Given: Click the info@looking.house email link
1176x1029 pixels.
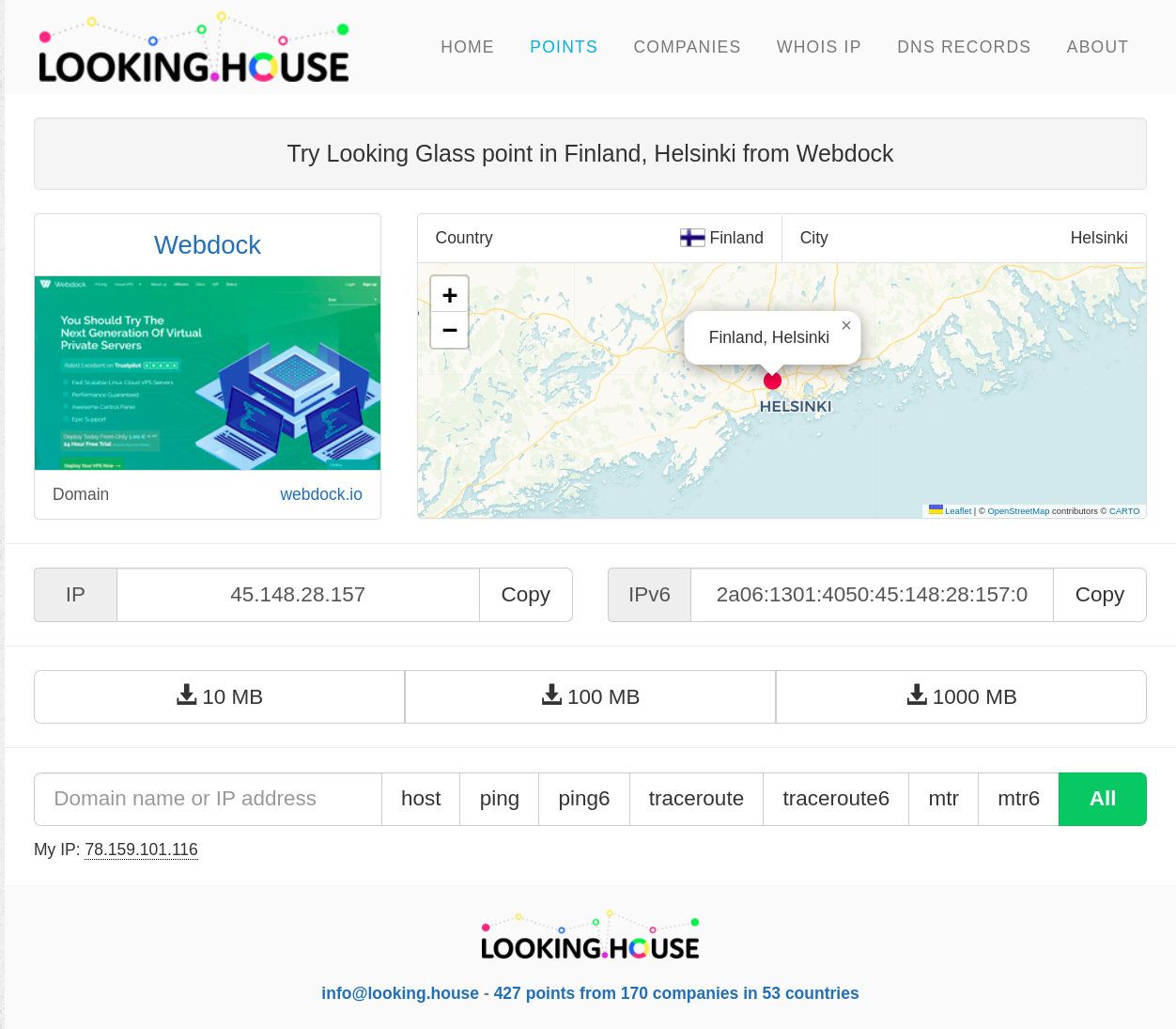Looking at the screenshot, I should coord(400,993).
